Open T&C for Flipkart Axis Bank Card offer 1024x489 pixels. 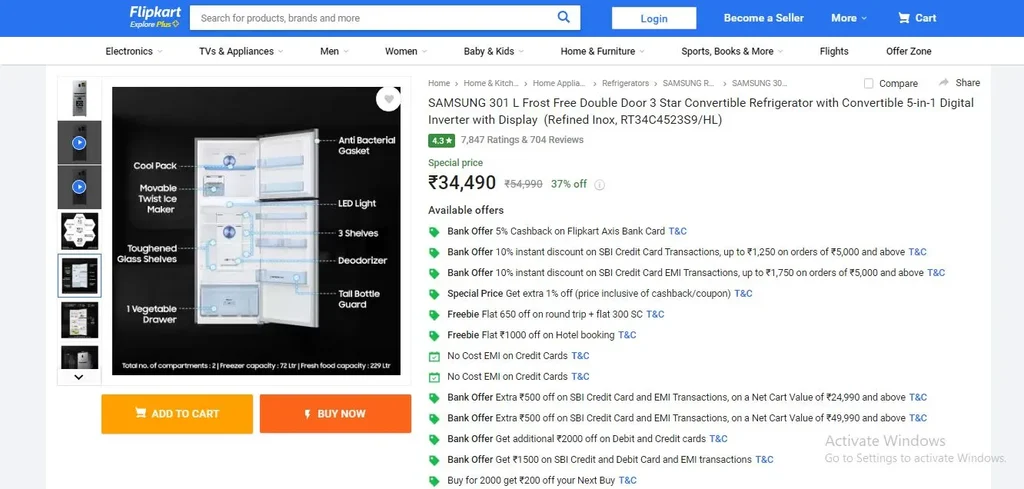pos(678,231)
